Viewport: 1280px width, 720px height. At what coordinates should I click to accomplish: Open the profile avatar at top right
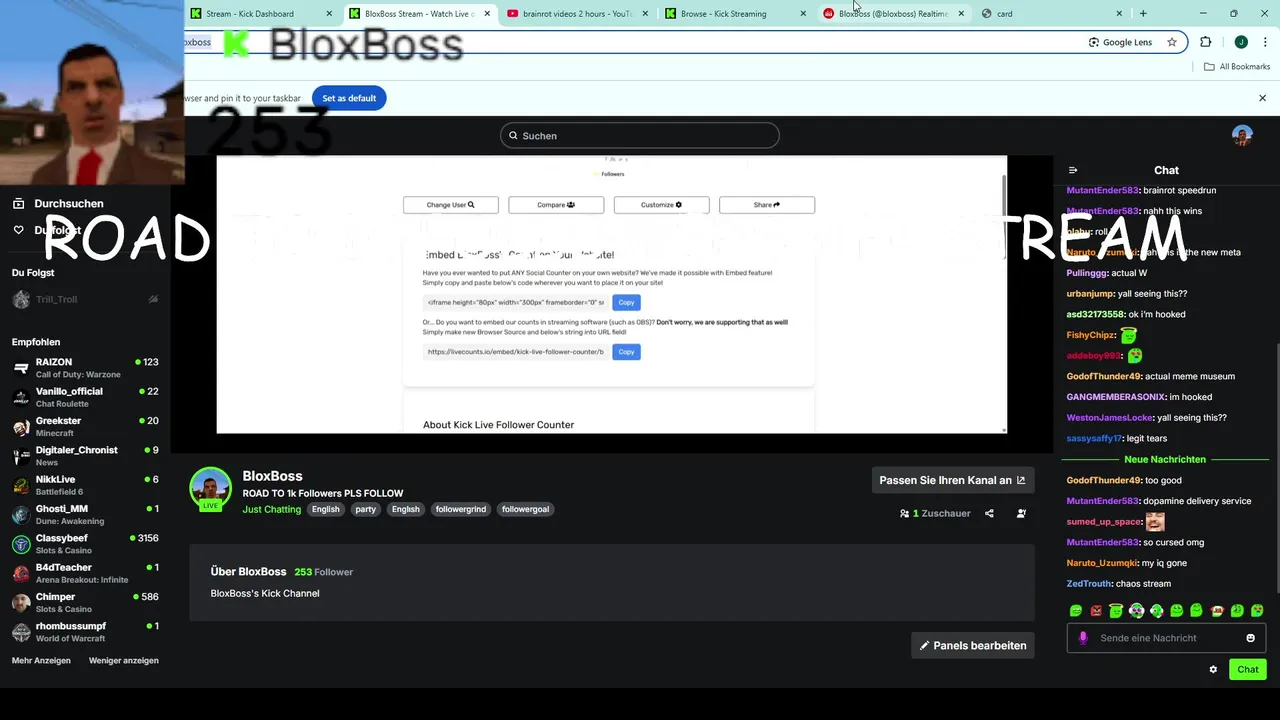click(x=1242, y=136)
